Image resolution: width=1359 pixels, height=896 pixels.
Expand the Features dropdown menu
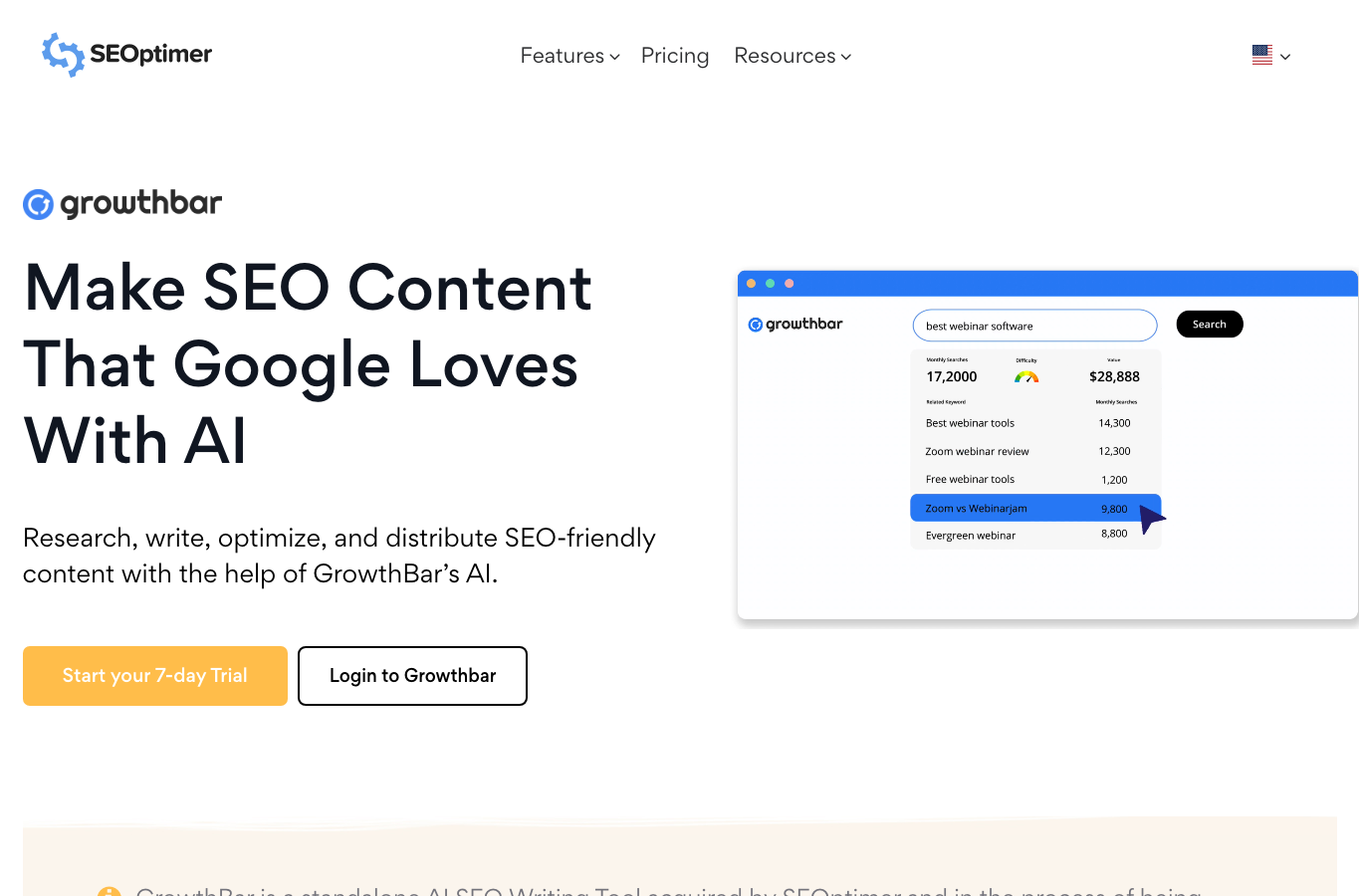pyautogui.click(x=569, y=56)
